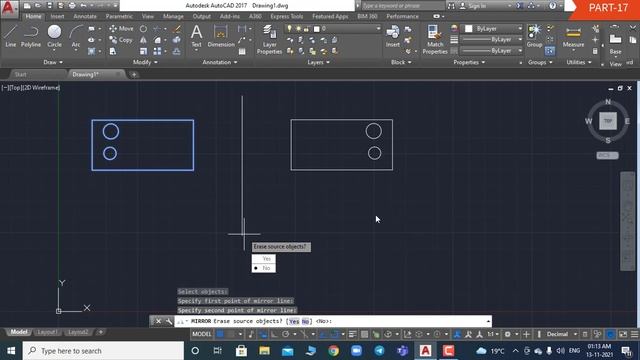Click the Table icon in Annotation
The width and height of the screenshot is (640, 360).
242,52
